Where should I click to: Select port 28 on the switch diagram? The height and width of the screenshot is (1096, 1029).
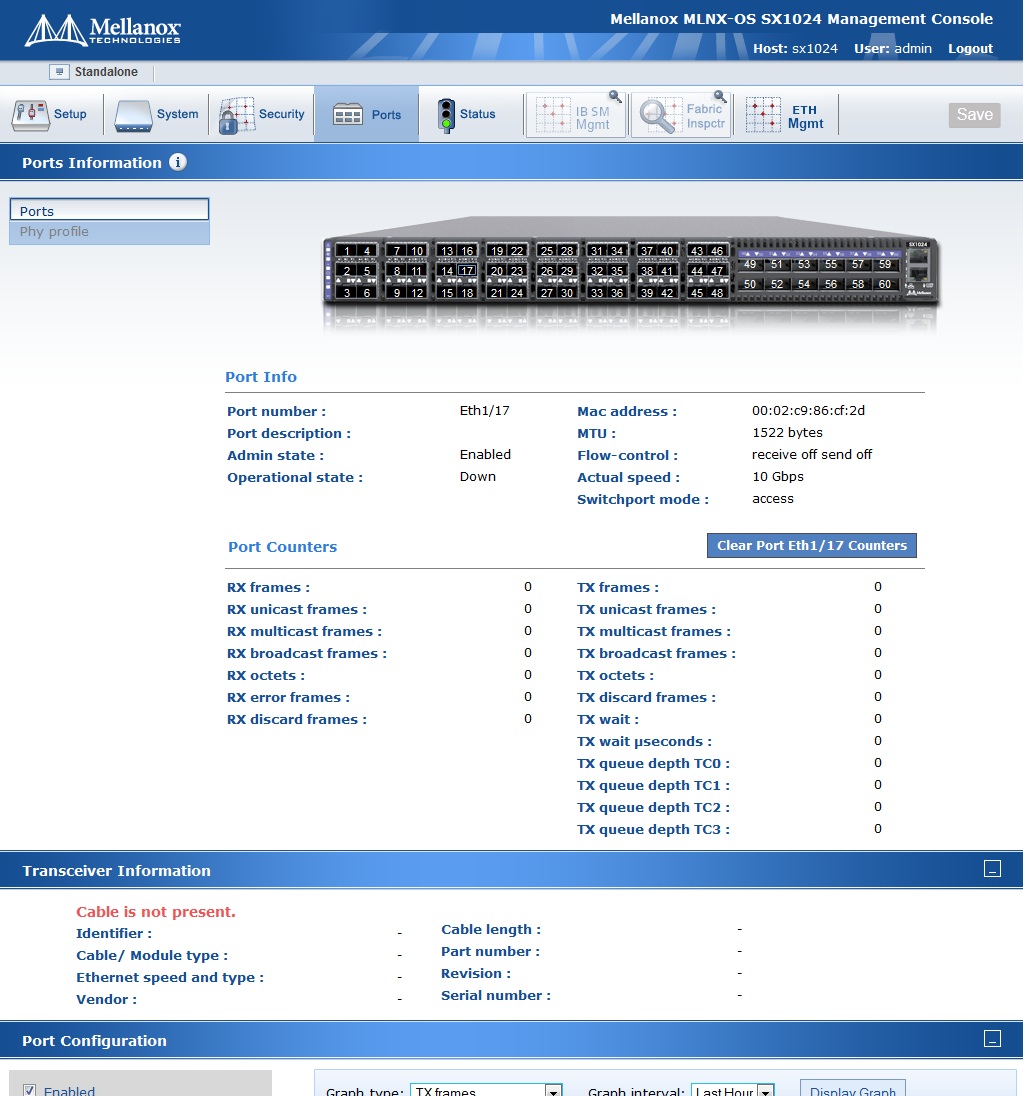click(x=567, y=251)
